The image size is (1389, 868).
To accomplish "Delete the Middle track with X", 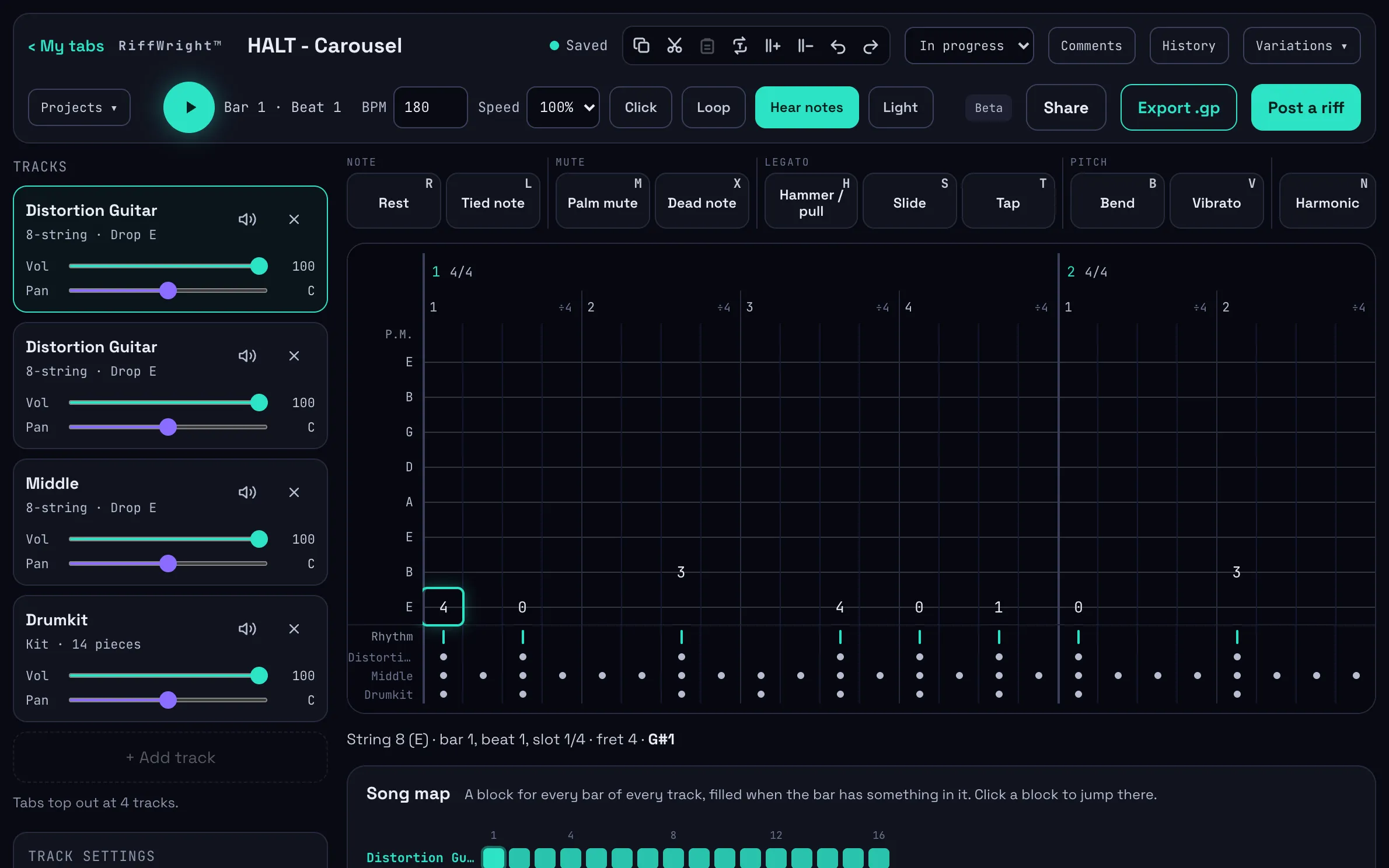I will [x=294, y=492].
